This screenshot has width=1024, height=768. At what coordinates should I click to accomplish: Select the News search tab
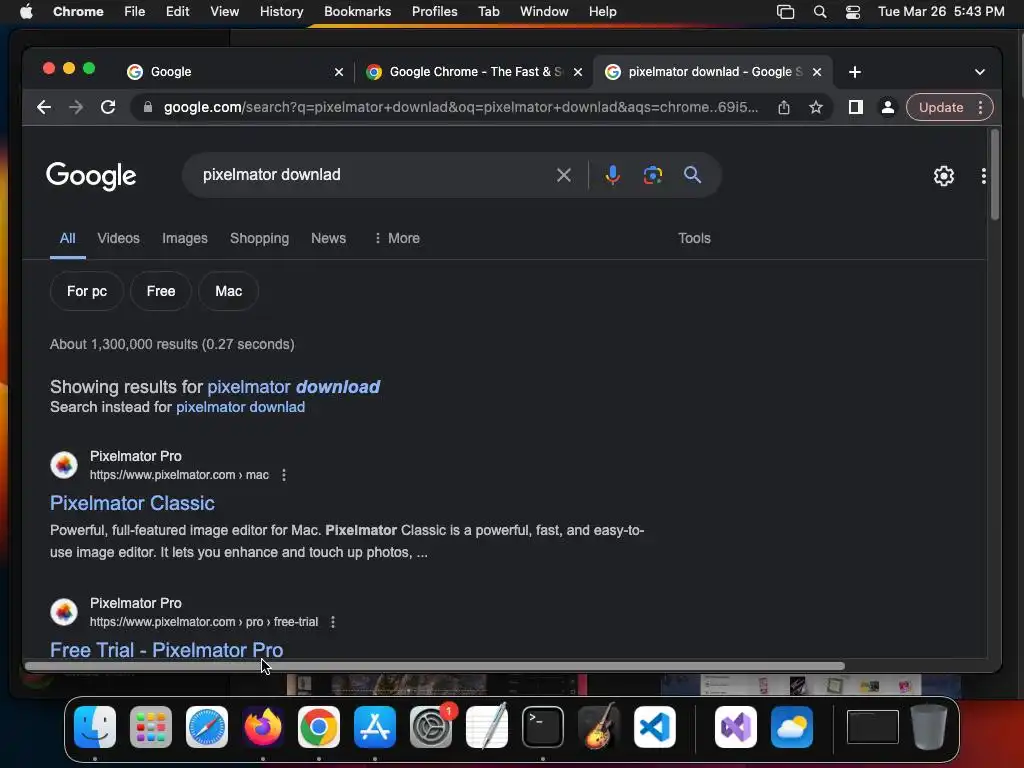328,238
